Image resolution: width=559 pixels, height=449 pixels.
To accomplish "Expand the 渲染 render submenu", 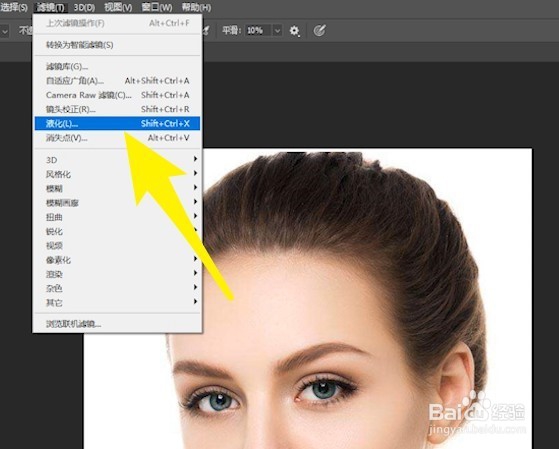I will pyautogui.click(x=117, y=274).
